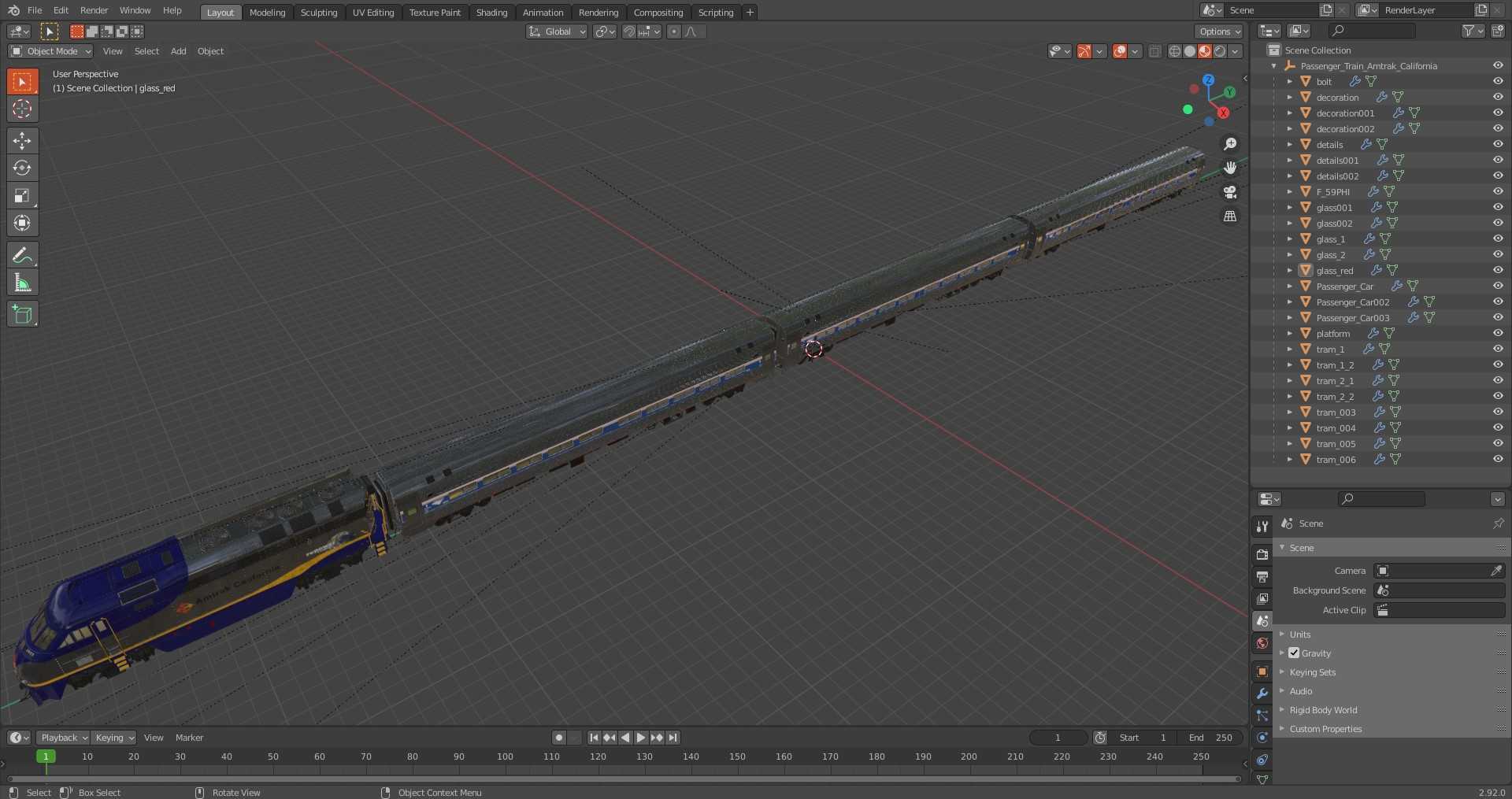This screenshot has height=799, width=1512.
Task: Switch to the Shading workspace tab
Action: (491, 12)
